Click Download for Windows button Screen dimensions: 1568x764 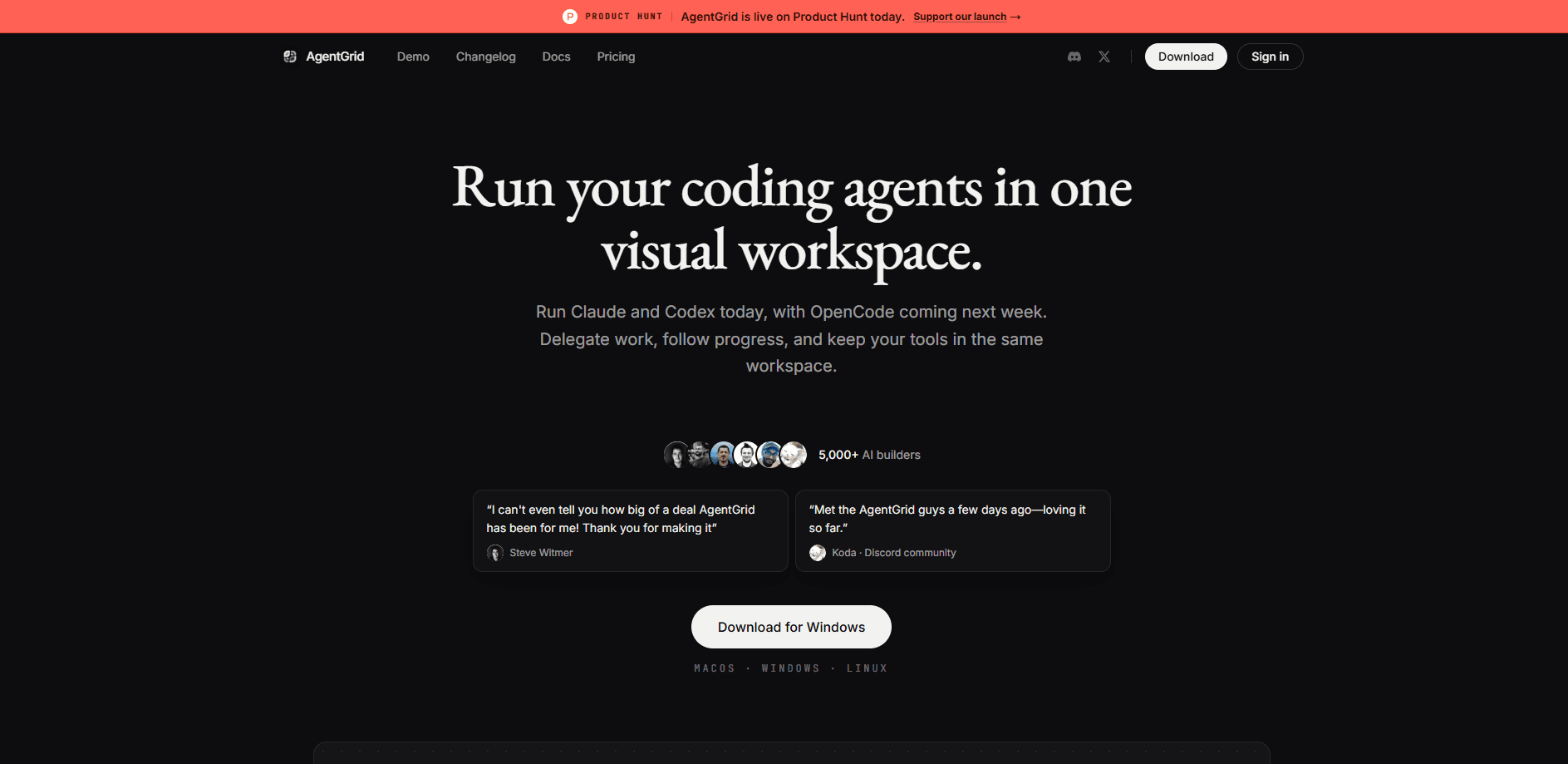pos(791,627)
